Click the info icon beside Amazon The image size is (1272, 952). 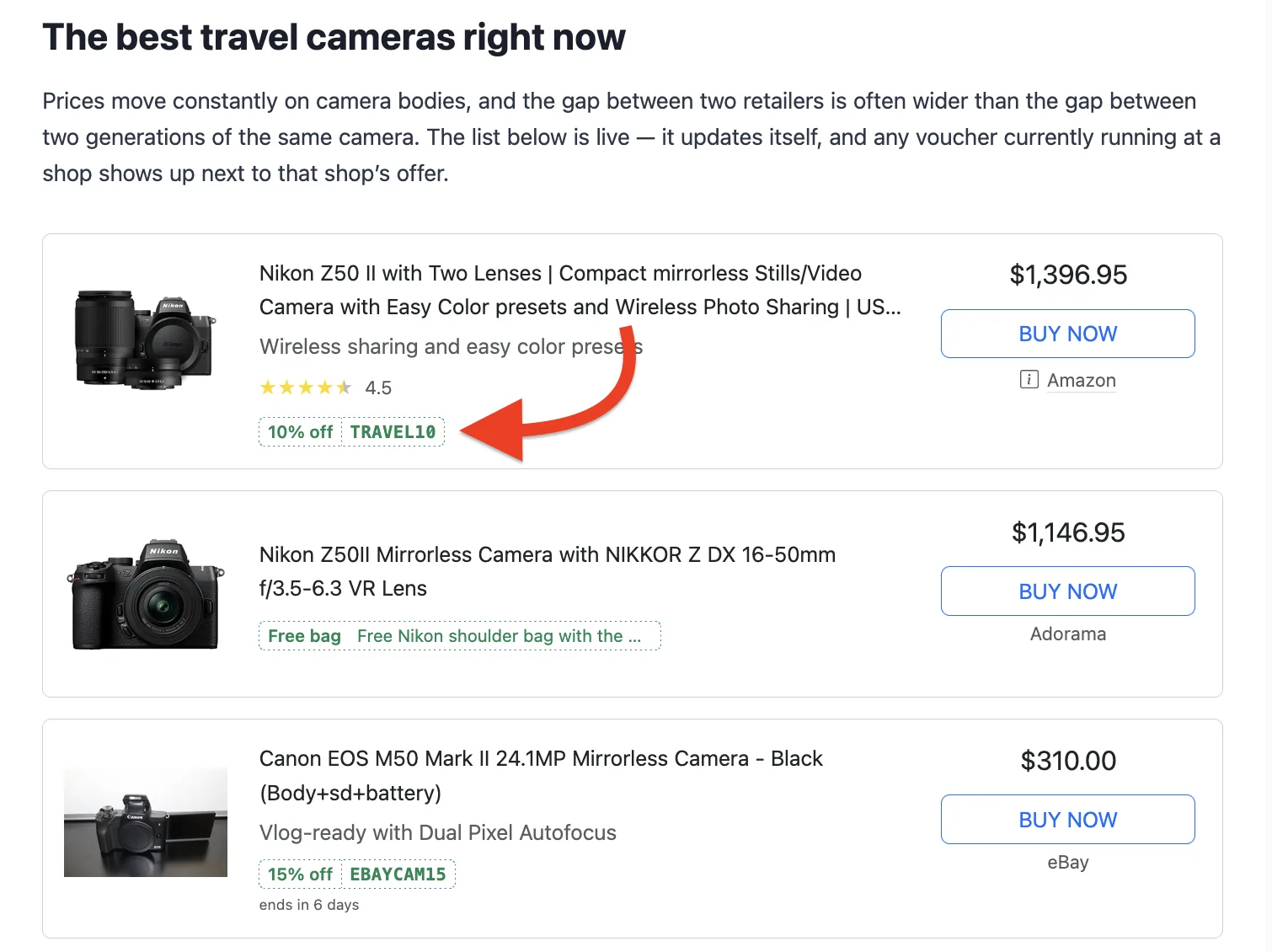click(1029, 380)
